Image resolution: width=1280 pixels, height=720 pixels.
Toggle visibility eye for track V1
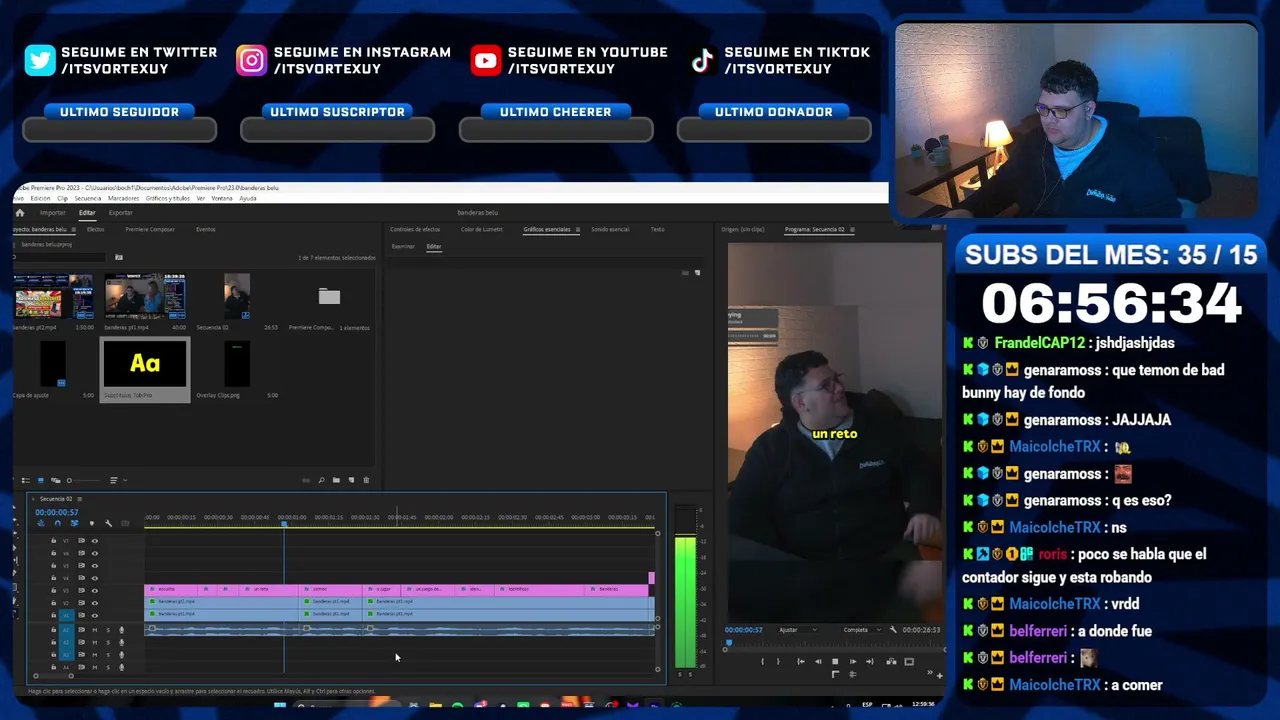(x=95, y=615)
